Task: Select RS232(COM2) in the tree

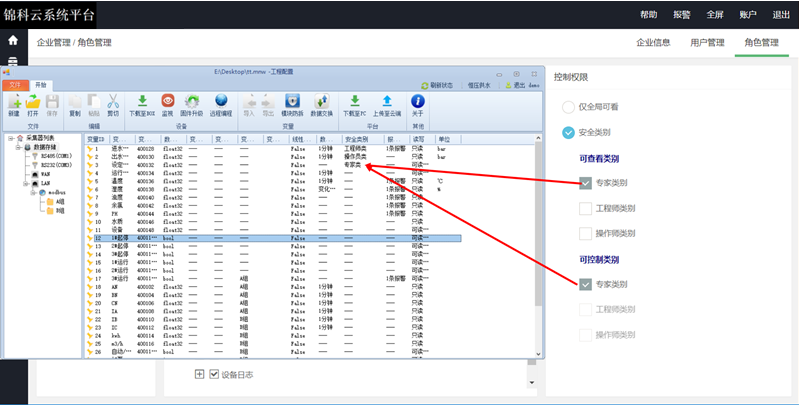Action: click(56, 165)
